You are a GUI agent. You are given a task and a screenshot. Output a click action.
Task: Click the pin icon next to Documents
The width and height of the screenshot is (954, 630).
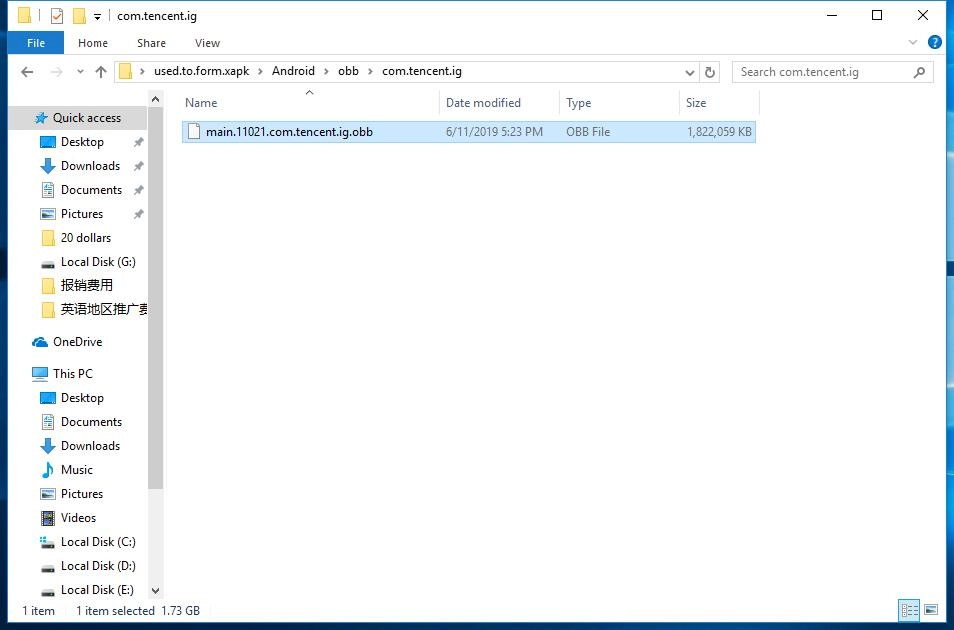tap(138, 189)
